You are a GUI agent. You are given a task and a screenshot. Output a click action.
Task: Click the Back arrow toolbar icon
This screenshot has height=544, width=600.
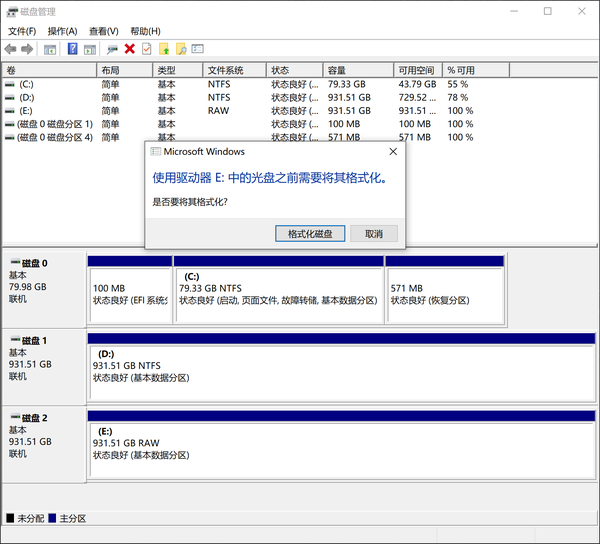pyautogui.click(x=10, y=49)
